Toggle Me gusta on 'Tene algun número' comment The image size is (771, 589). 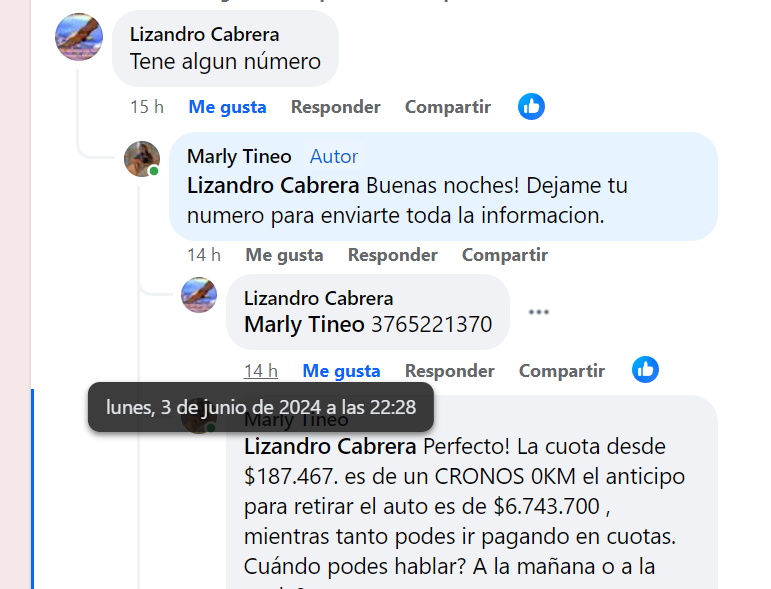click(227, 107)
